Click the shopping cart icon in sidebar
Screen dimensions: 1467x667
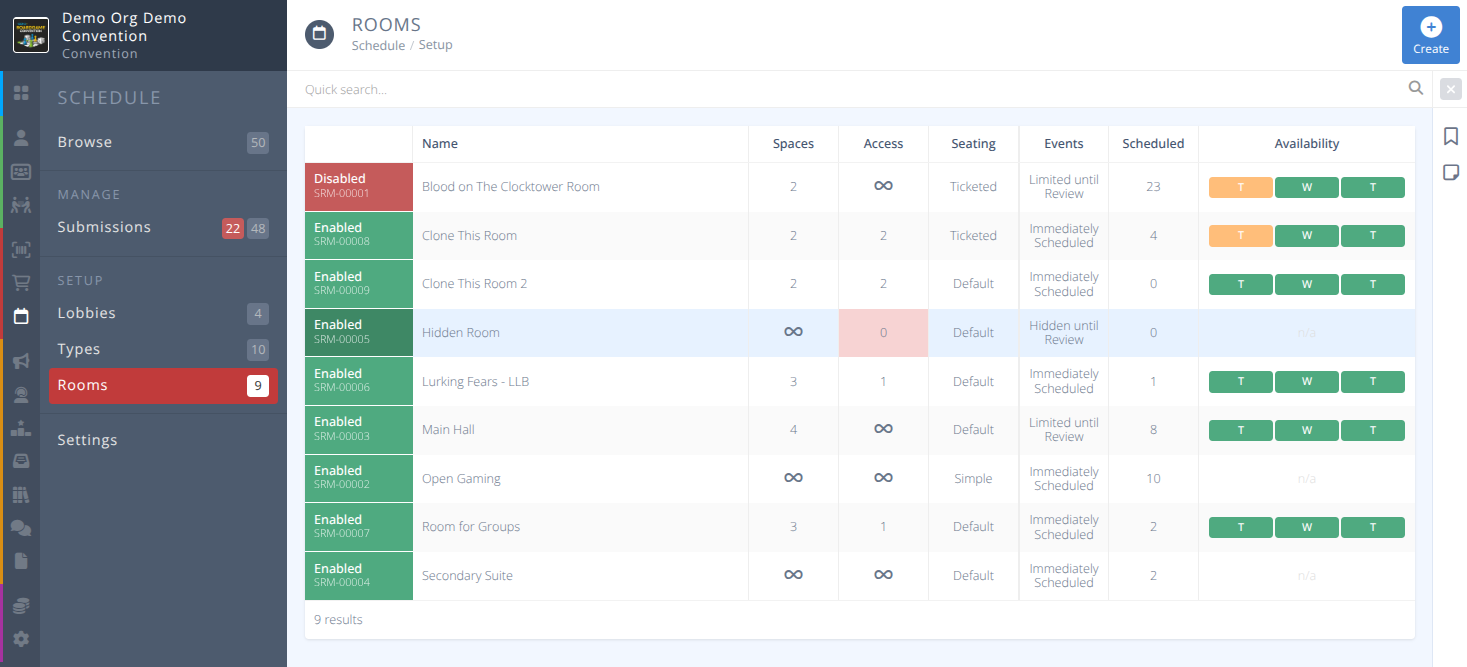click(21, 283)
